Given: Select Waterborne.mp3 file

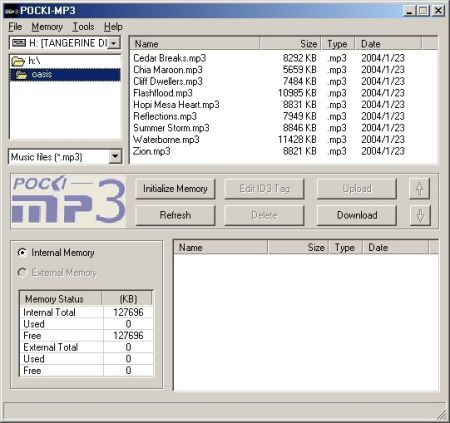Looking at the screenshot, I should (166, 140).
